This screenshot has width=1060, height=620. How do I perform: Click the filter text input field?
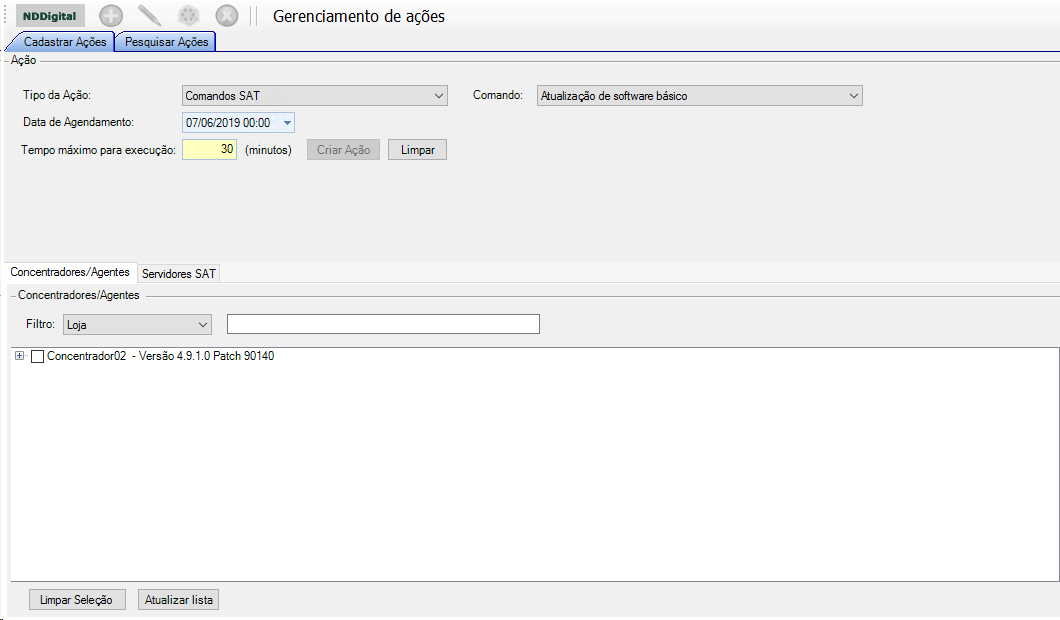(383, 324)
